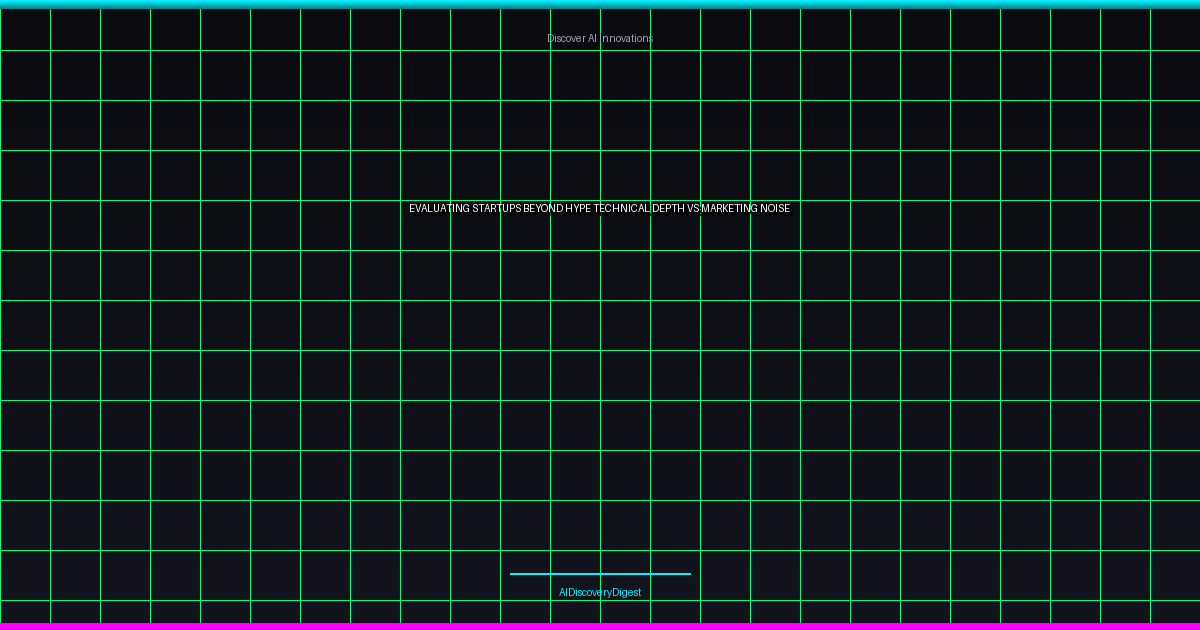1200x630 pixels.
Task: Select the word STARTUPS in the headline
Action: (x=496, y=209)
